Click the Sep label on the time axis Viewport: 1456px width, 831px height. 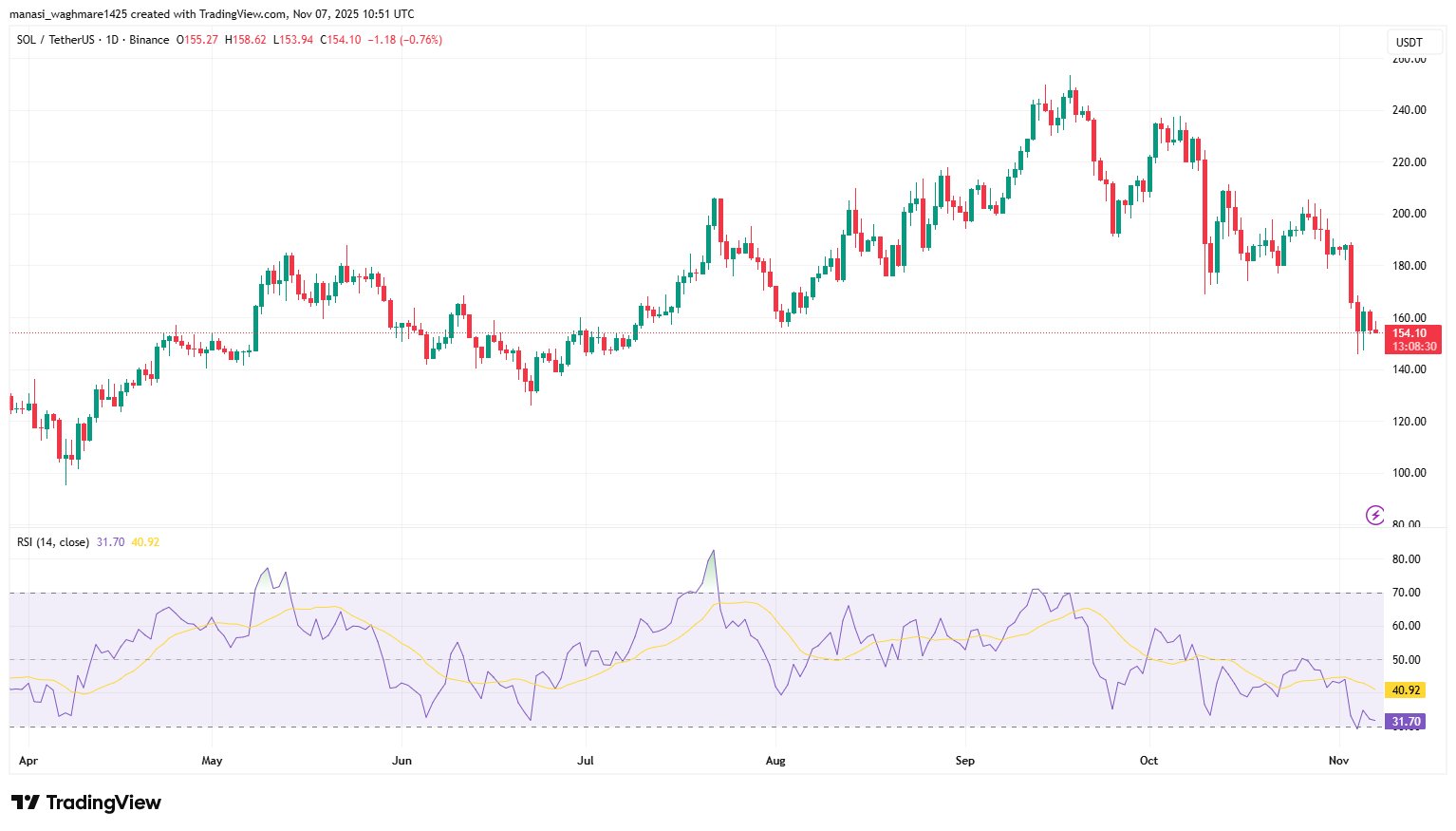click(964, 761)
